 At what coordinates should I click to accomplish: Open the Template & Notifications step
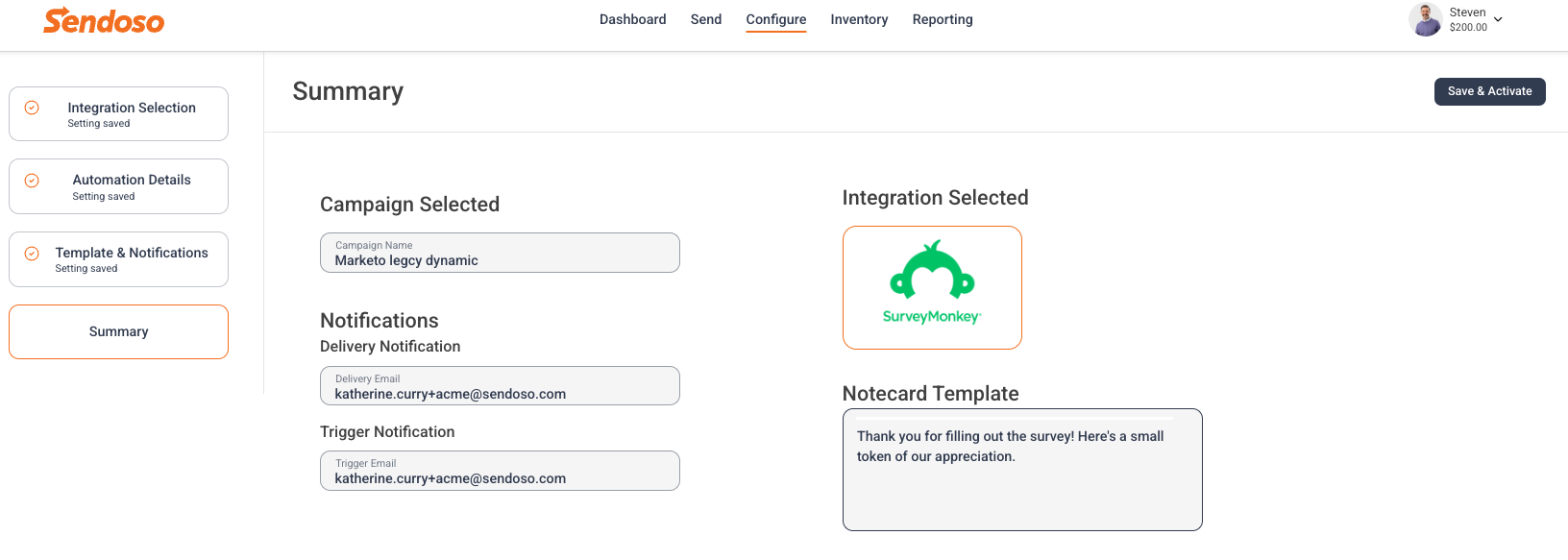pos(118,259)
